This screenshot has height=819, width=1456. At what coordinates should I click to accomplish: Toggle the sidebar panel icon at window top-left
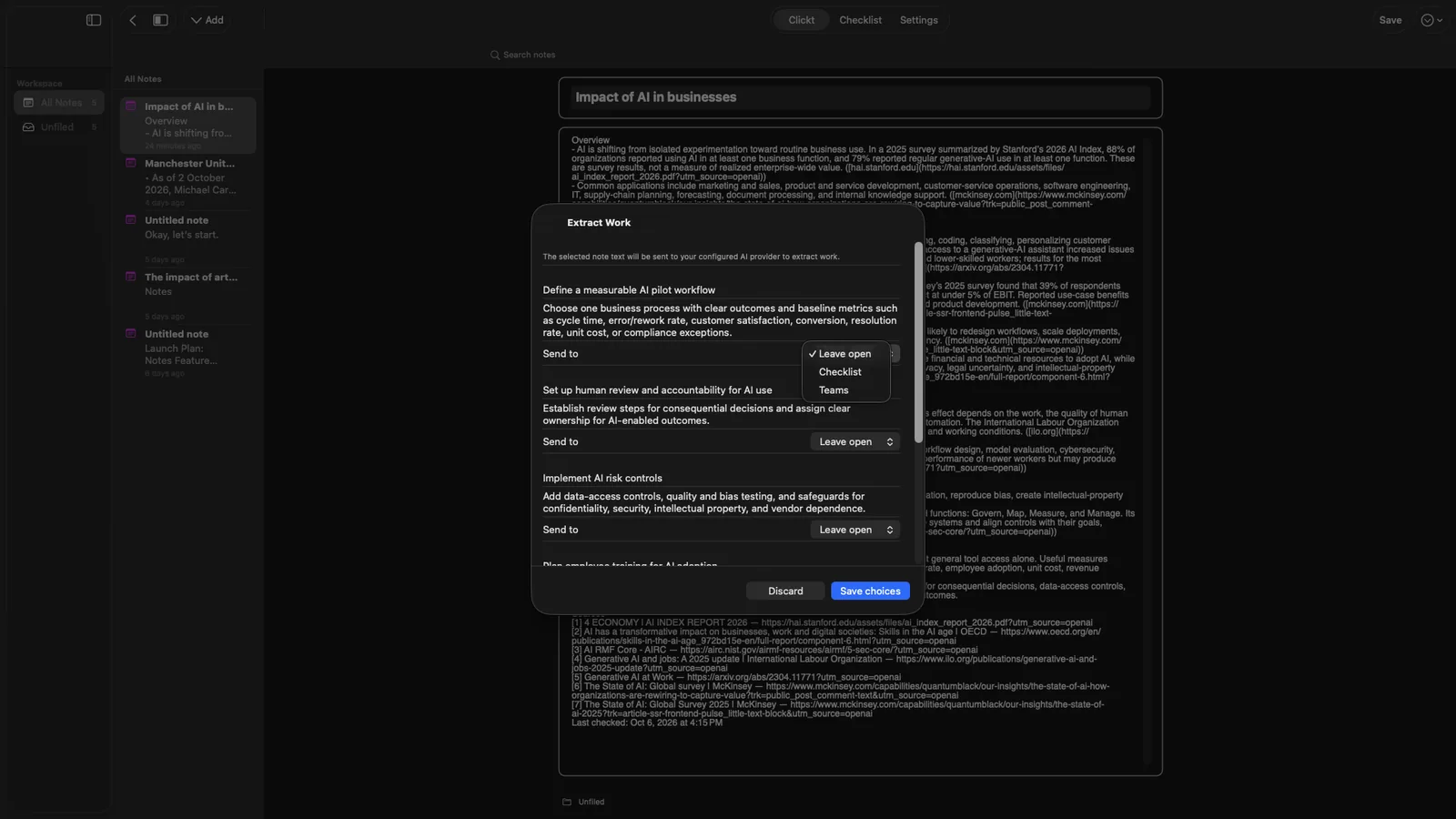click(94, 20)
